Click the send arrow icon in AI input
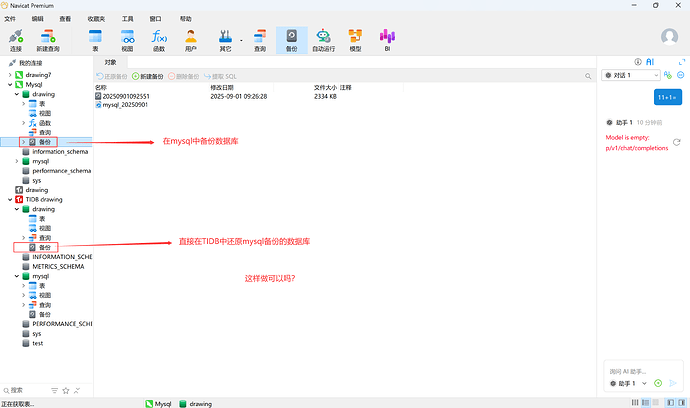The width and height of the screenshot is (690, 408). pyautogui.click(x=673, y=383)
